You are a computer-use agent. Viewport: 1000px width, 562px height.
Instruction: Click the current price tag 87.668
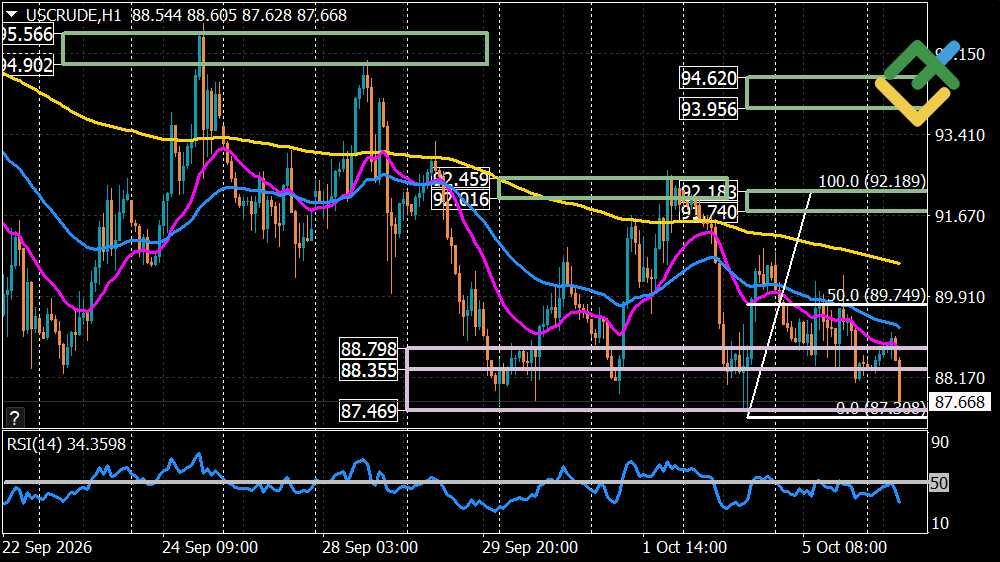point(959,402)
